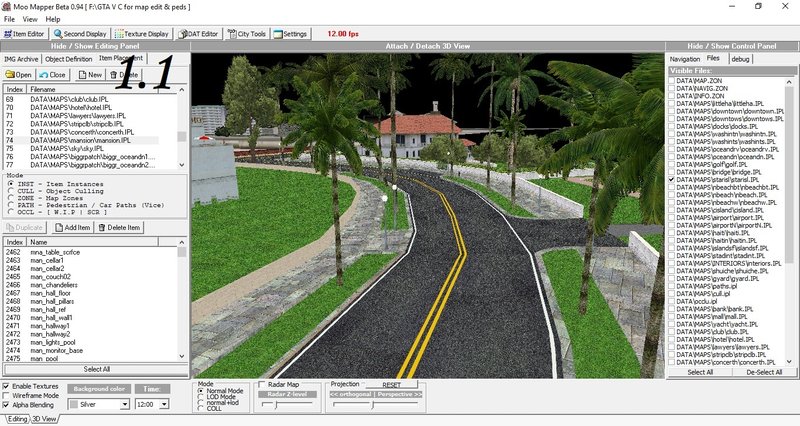Viewport: 800px width, 426px height.
Task: Switch to the IMG Archive tab
Action: [21, 59]
